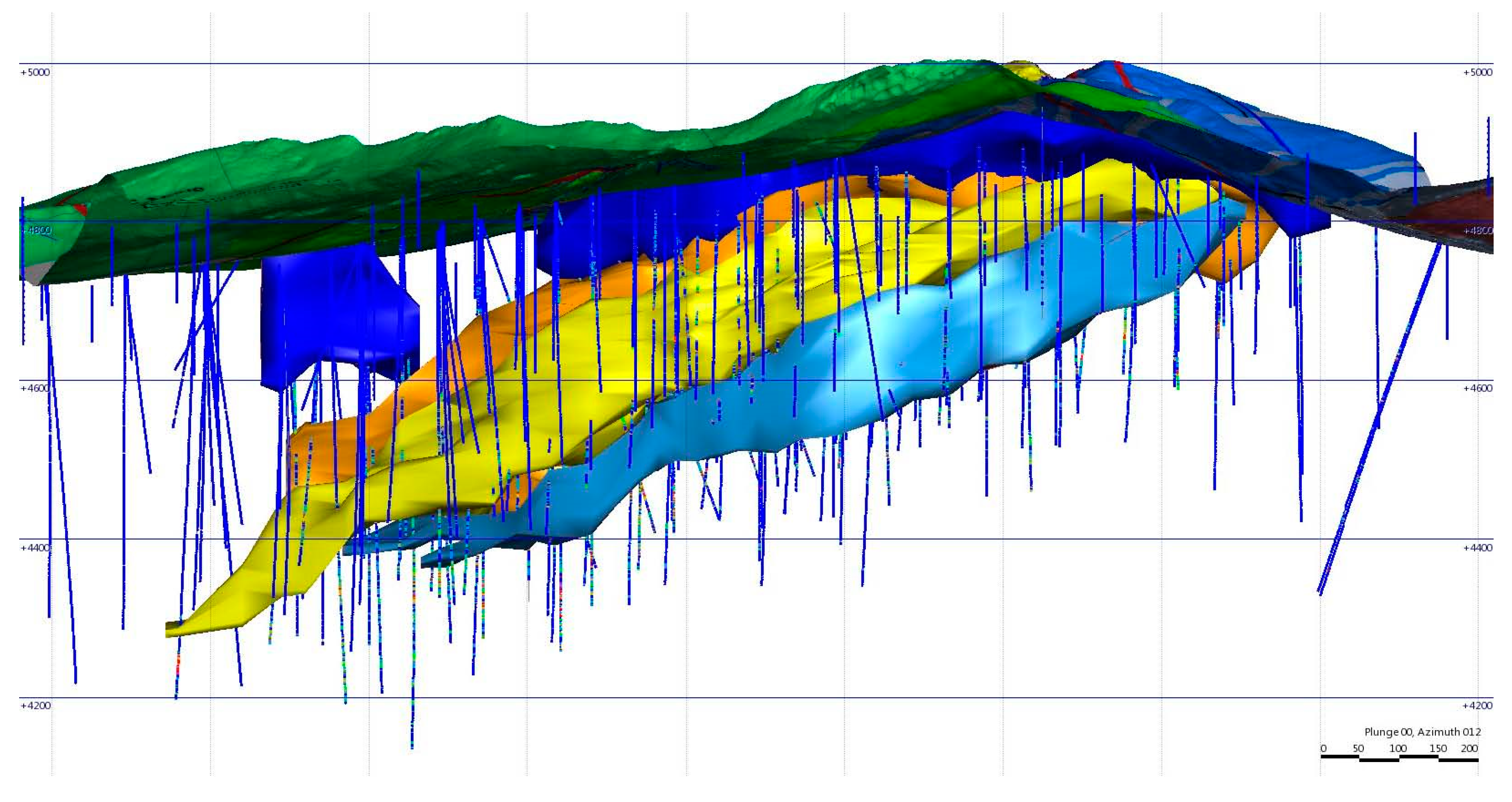Click the +5000 elevation label on left
This screenshot has height=802, width=1512.
(x=35, y=73)
